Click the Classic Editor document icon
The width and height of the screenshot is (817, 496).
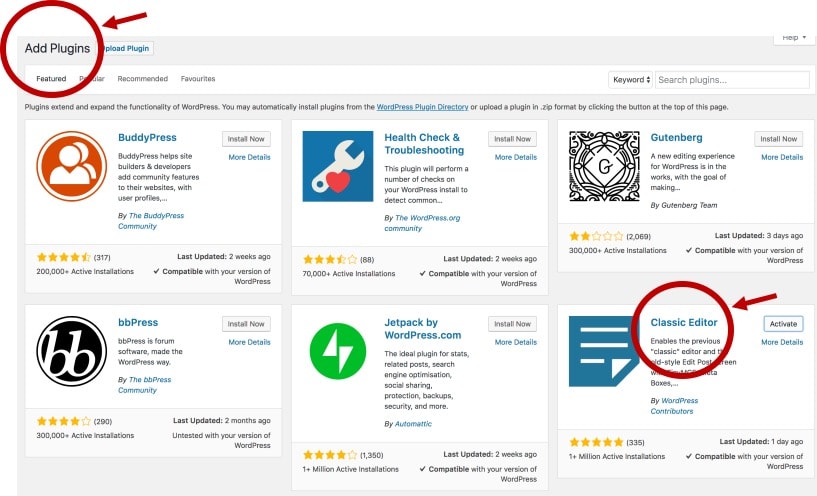(x=604, y=351)
